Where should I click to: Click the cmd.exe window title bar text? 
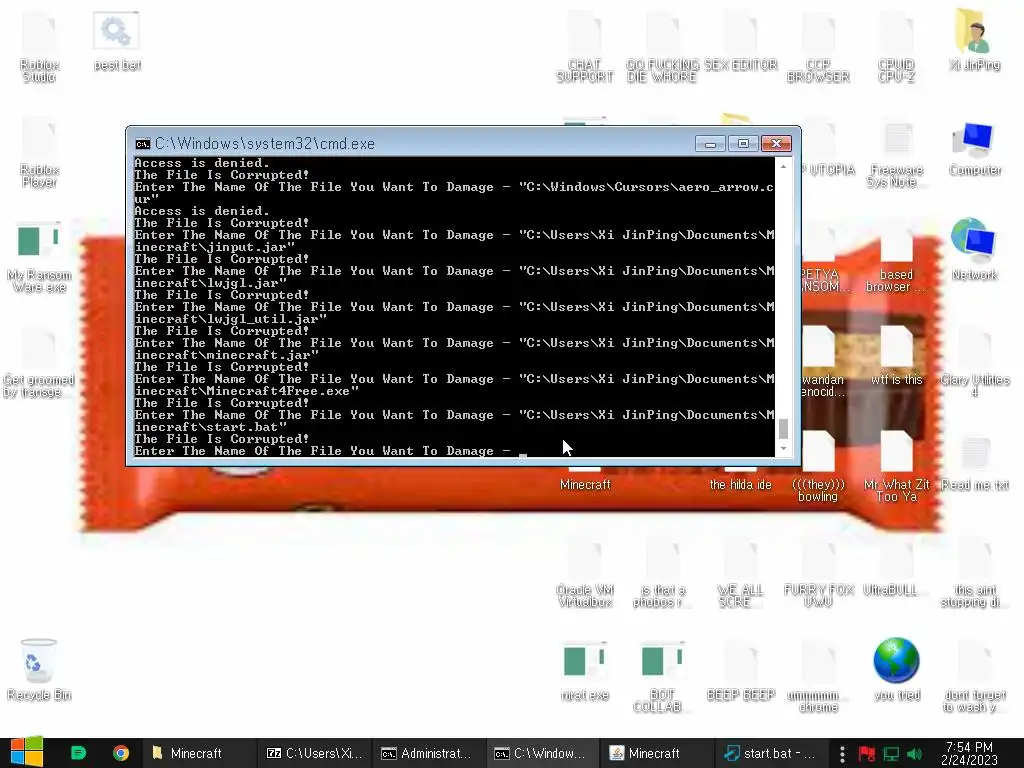(264, 144)
